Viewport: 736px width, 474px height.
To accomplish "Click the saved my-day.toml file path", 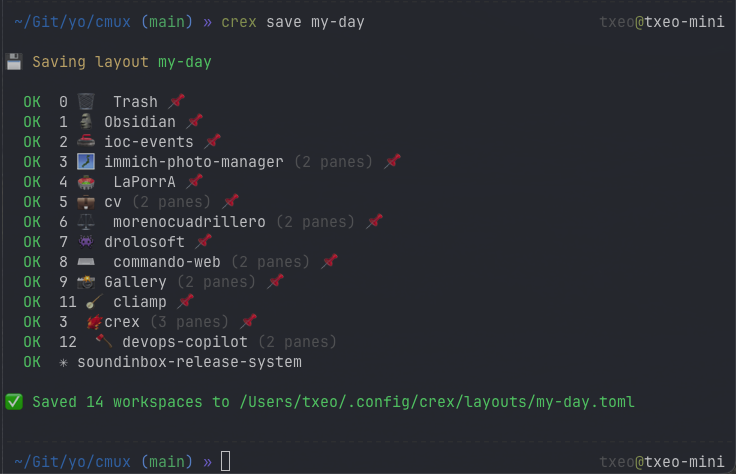I will [437, 402].
